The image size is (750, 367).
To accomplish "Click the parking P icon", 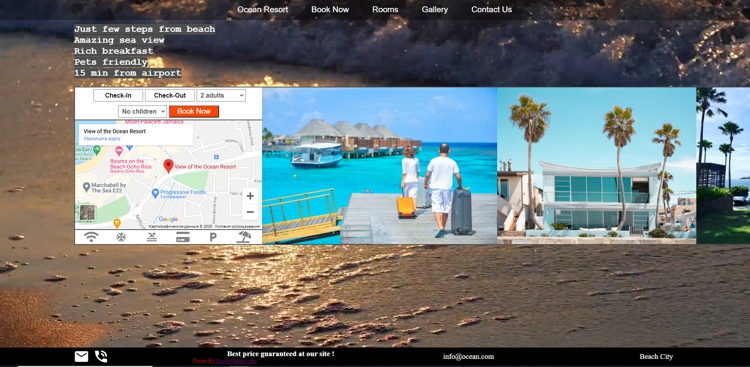I will (213, 237).
